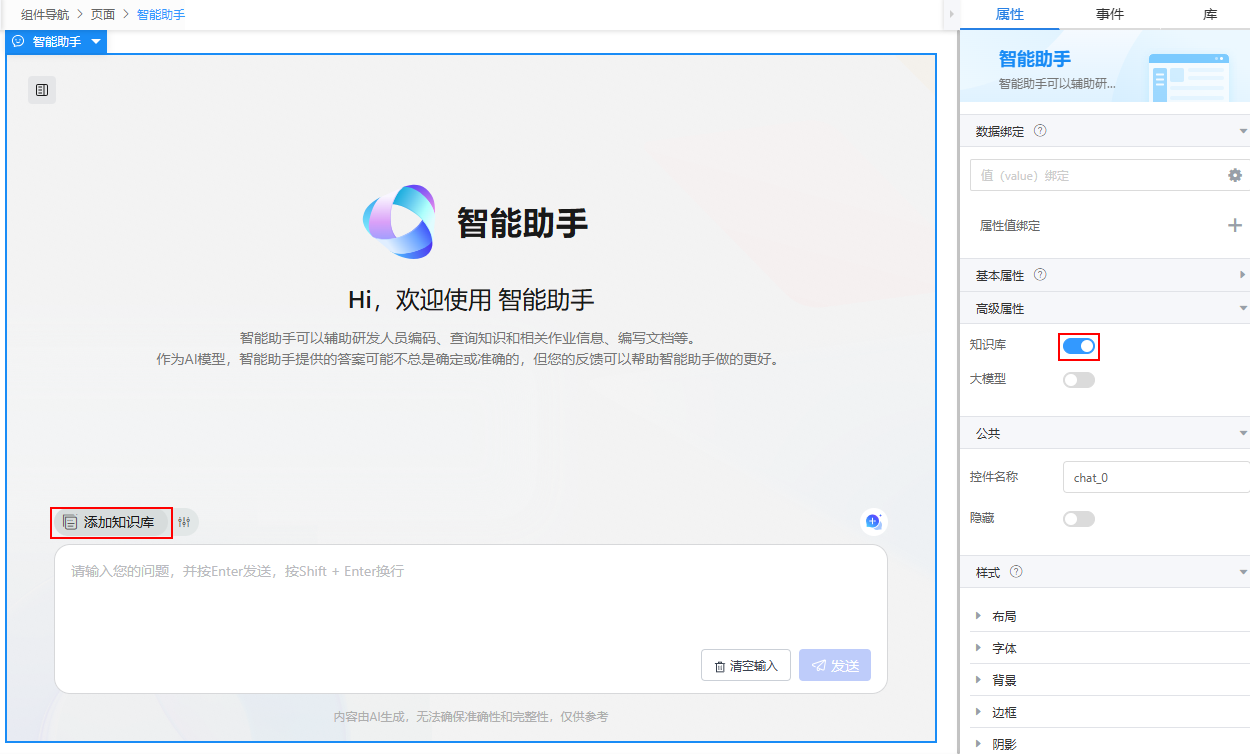Collapse the right panel with splitter arrow
This screenshot has width=1250, height=754.
point(951,15)
